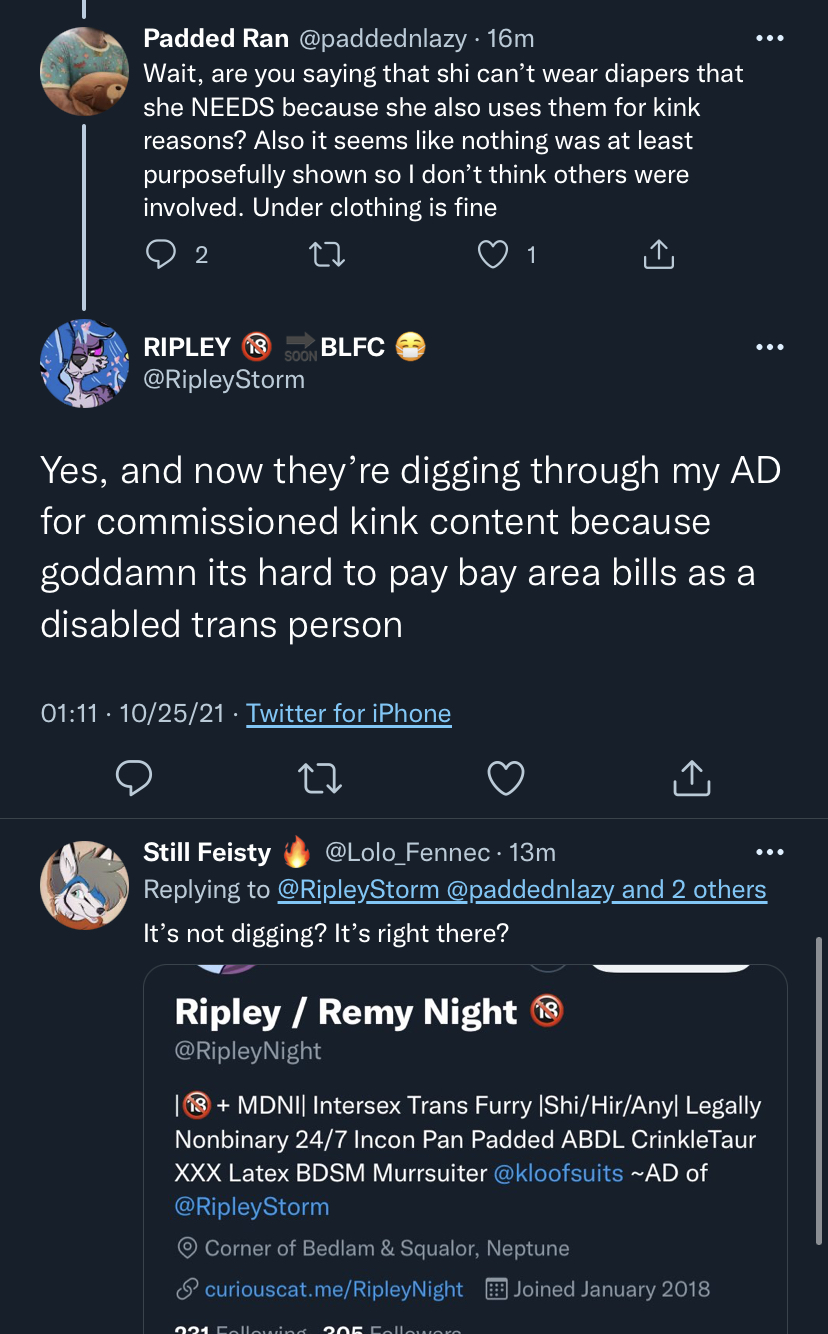
Task: Open more options for Padded Ran's tweet
Action: (x=770, y=38)
